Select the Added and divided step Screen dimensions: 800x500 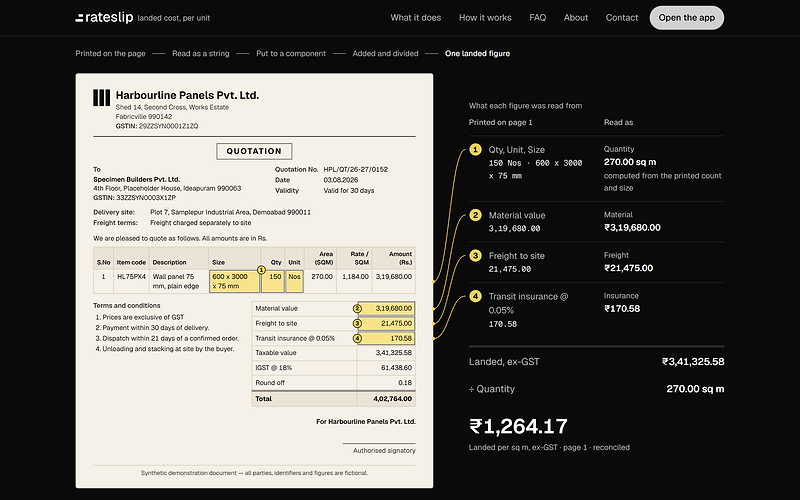(x=385, y=53)
